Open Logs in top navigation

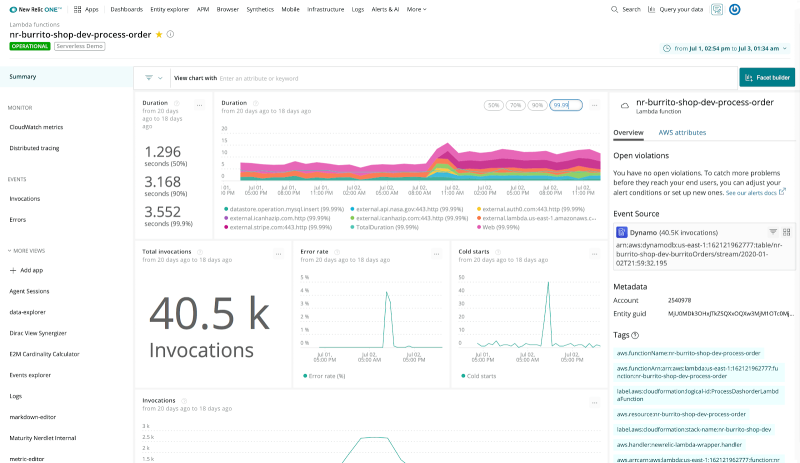pyautogui.click(x=358, y=9)
